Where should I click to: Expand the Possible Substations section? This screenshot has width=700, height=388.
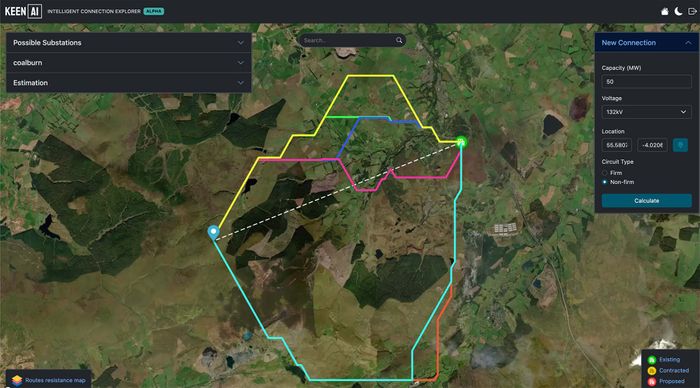point(129,42)
